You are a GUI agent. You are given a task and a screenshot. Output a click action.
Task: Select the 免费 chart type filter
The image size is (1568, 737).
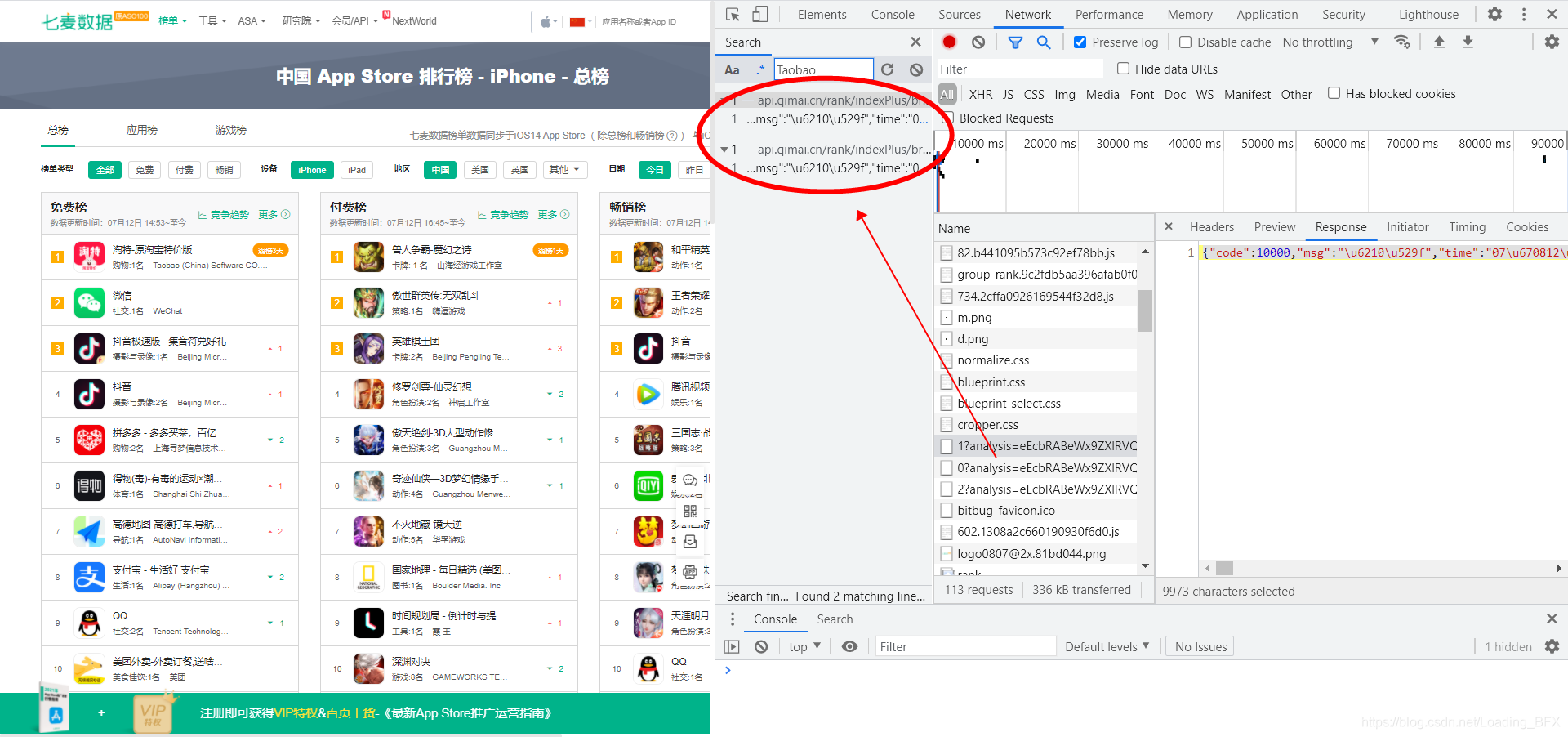[x=145, y=170]
